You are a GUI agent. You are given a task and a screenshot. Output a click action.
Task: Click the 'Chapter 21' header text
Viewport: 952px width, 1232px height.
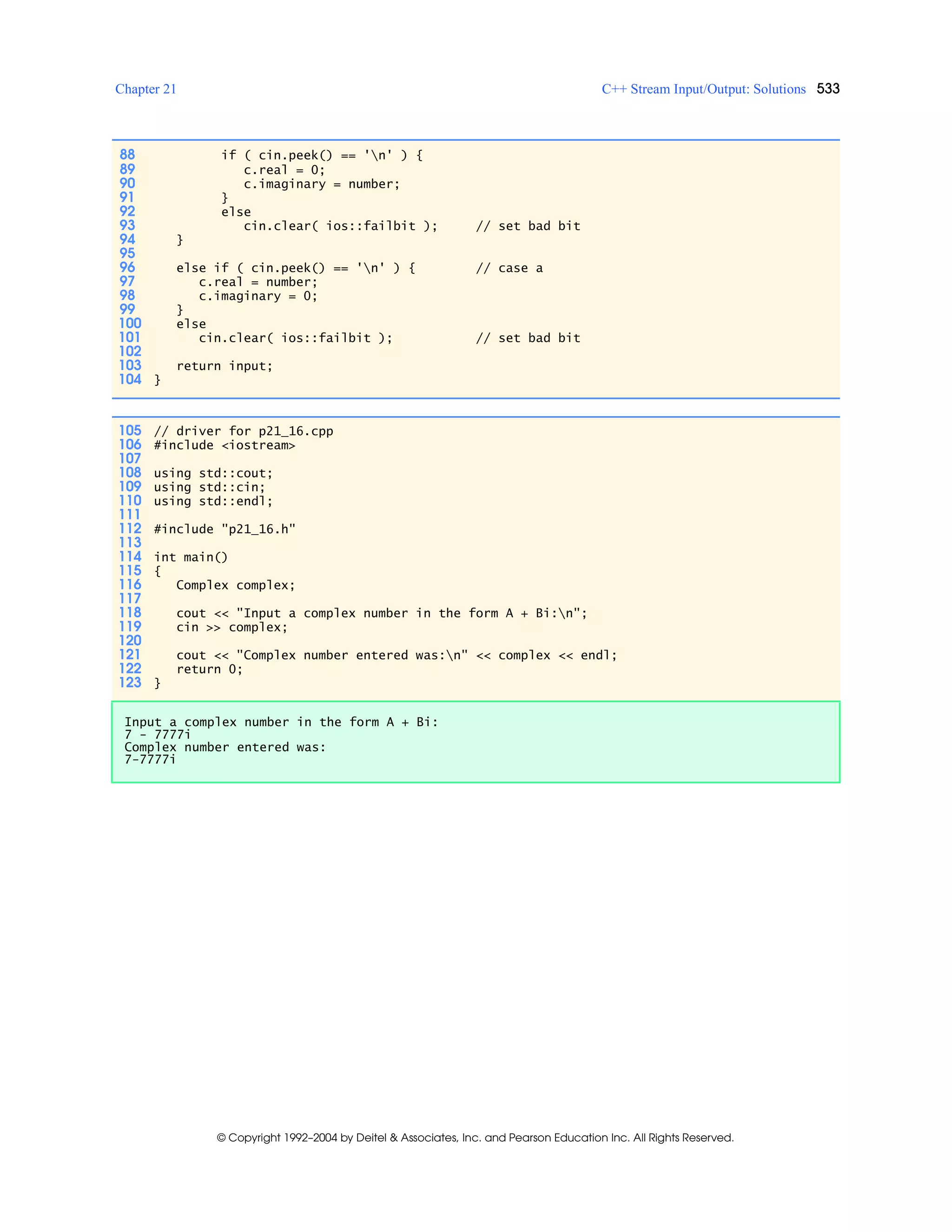[145, 89]
